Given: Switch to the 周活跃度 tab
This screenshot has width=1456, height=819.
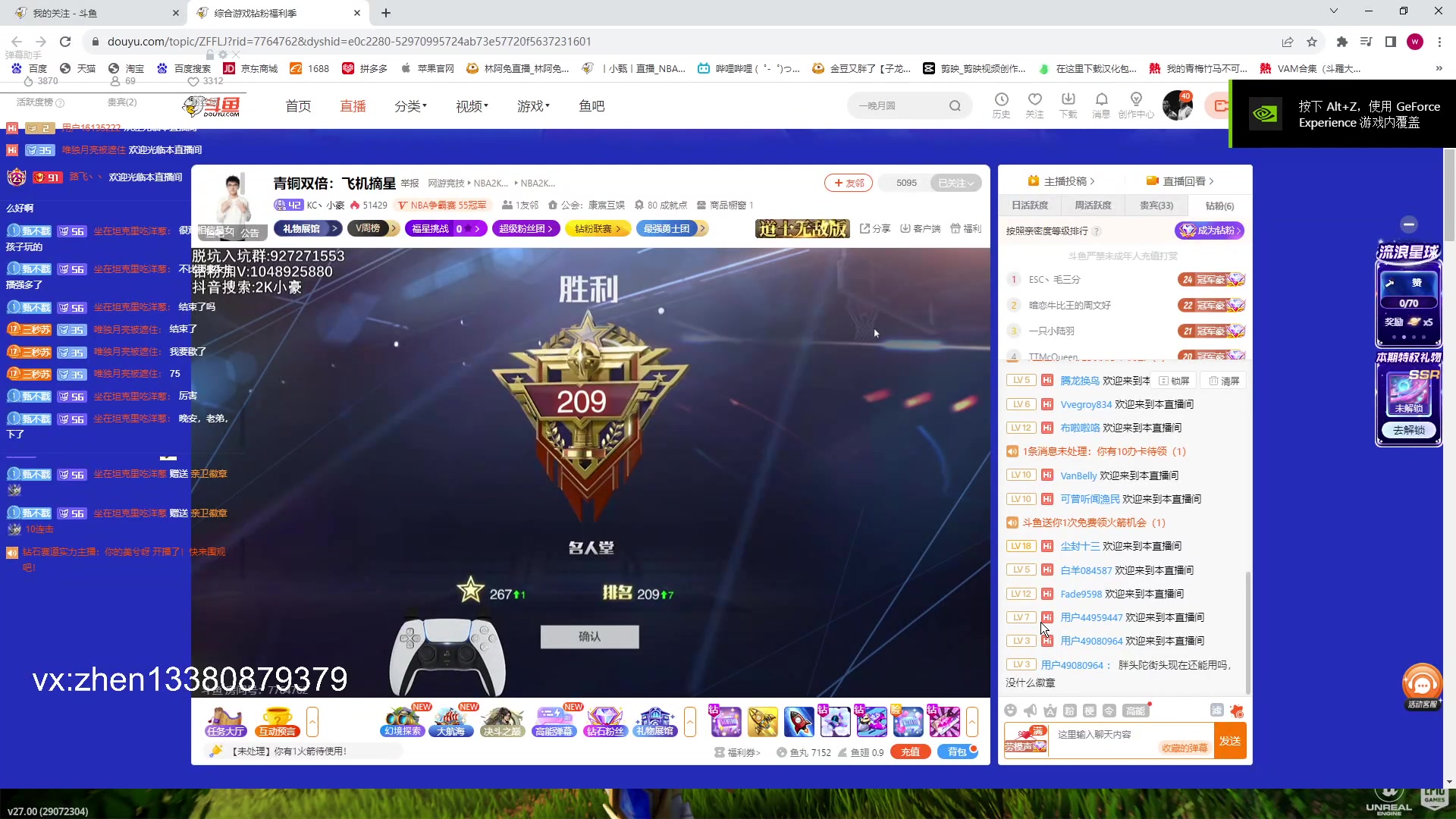Looking at the screenshot, I should (1093, 206).
